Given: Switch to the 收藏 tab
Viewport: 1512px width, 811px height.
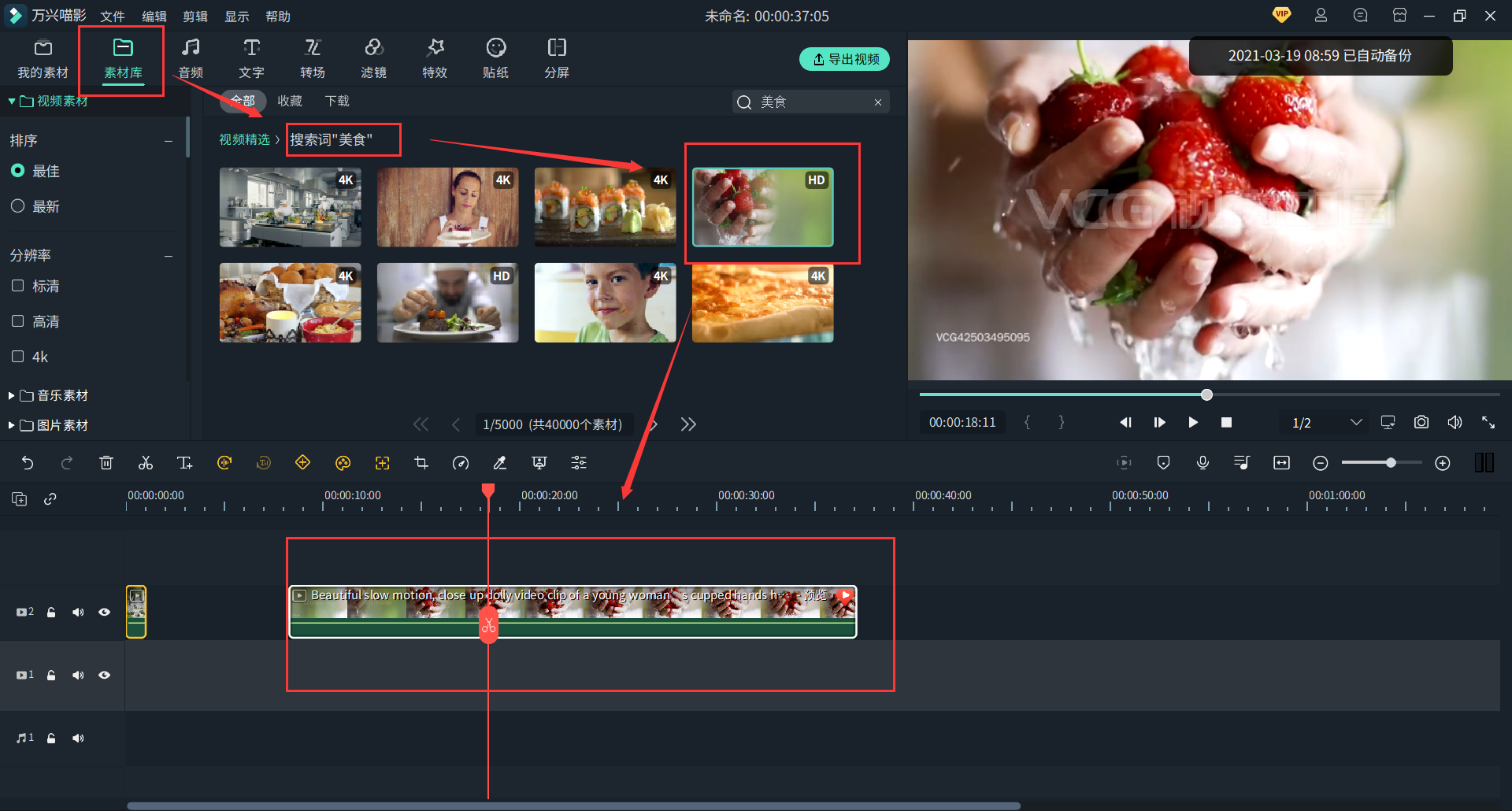Looking at the screenshot, I should coord(290,101).
